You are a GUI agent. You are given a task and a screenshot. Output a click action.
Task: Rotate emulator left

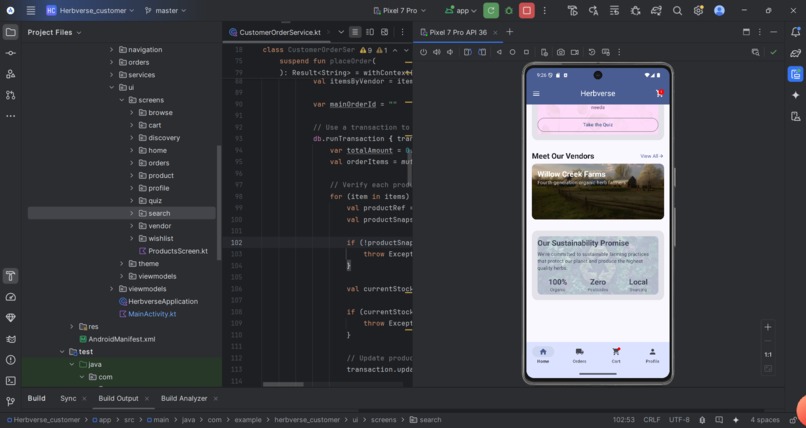click(x=467, y=52)
